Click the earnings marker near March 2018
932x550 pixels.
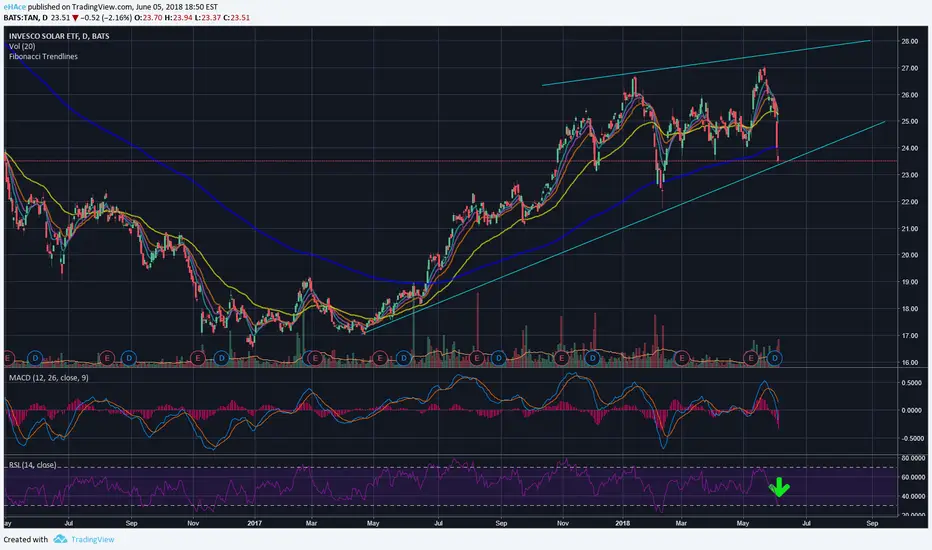[x=681, y=358]
